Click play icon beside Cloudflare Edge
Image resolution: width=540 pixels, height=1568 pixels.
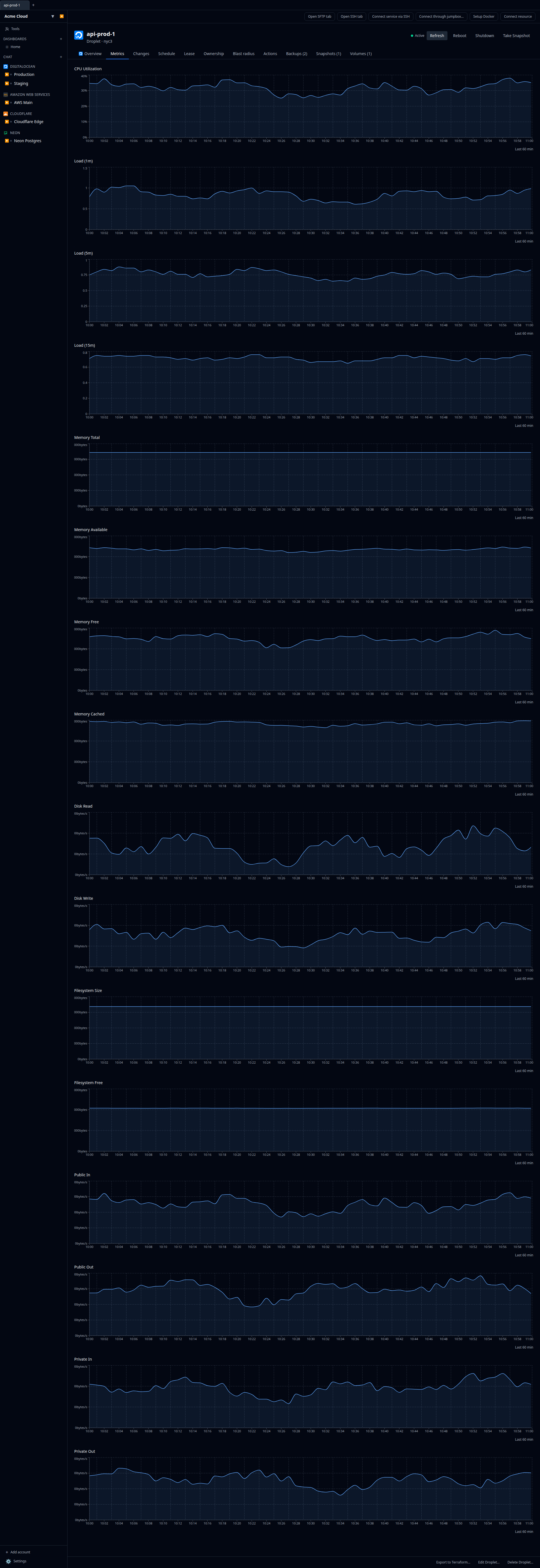click(x=7, y=122)
